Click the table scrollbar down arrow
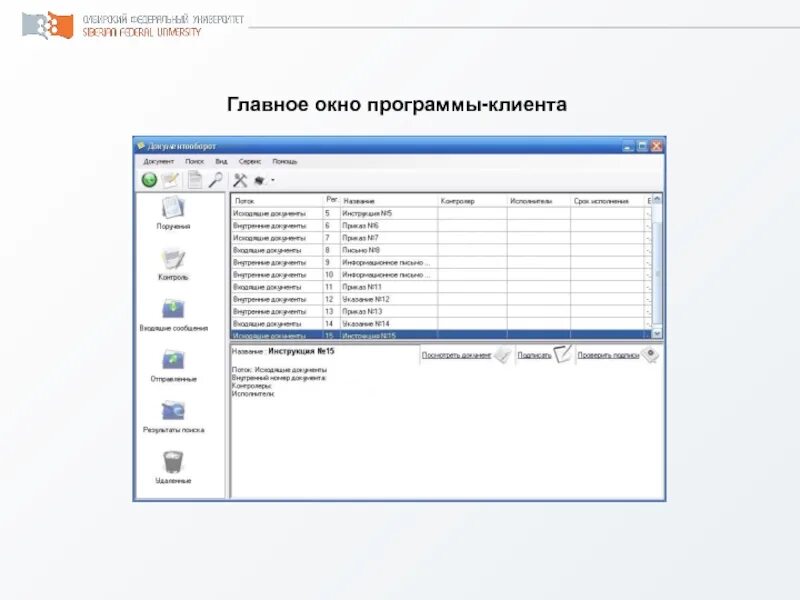This screenshot has width=800, height=600. pos(657,333)
